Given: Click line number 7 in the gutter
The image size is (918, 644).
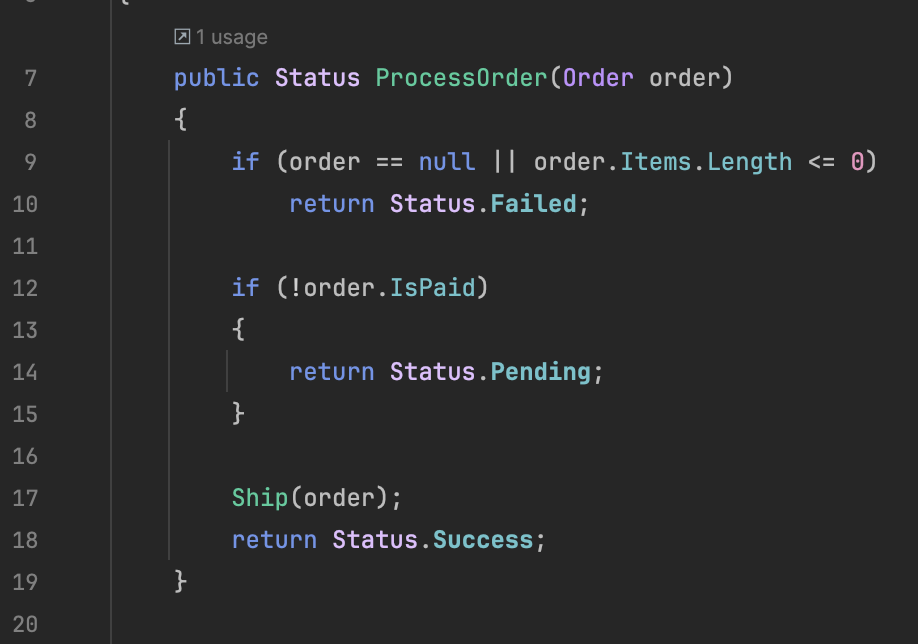Looking at the screenshot, I should pos(31,78).
